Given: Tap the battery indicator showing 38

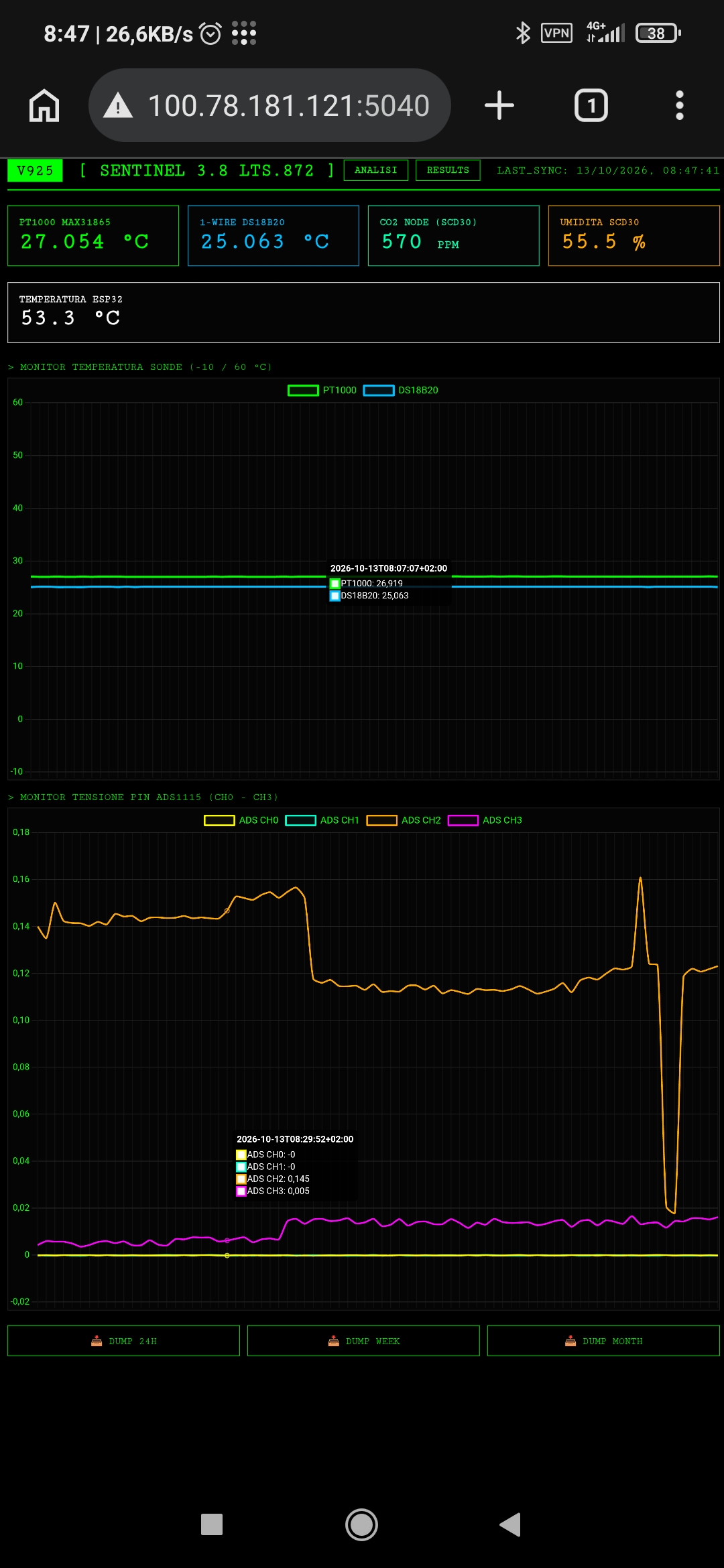Looking at the screenshot, I should pyautogui.click(x=658, y=33).
